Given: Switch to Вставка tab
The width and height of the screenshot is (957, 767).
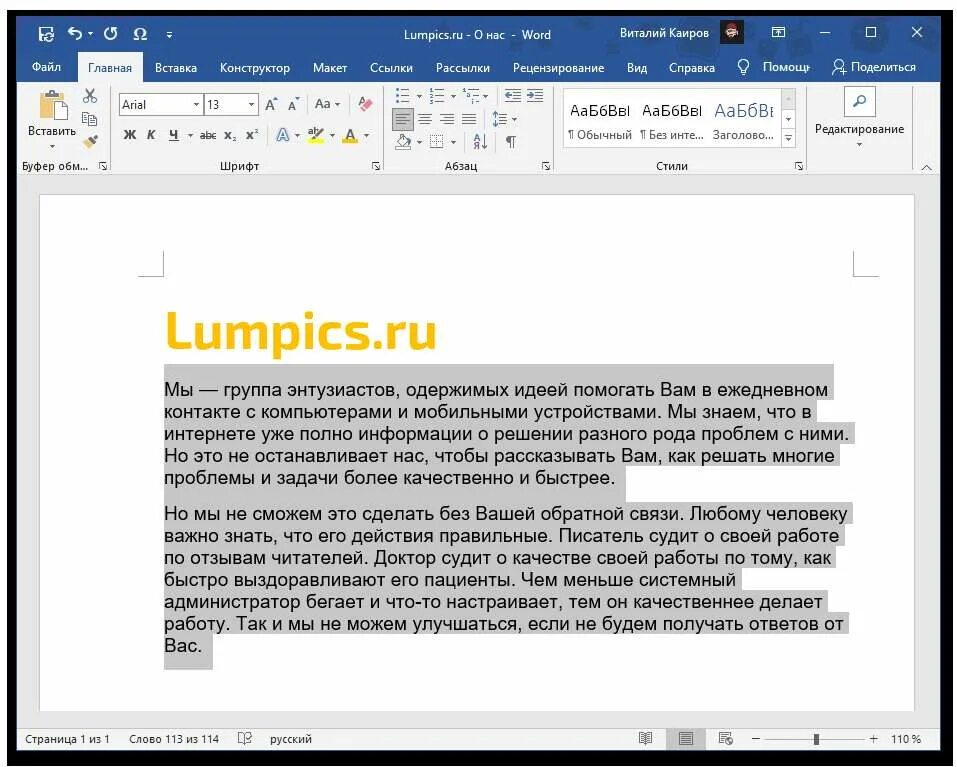Looking at the screenshot, I should pyautogui.click(x=176, y=68).
